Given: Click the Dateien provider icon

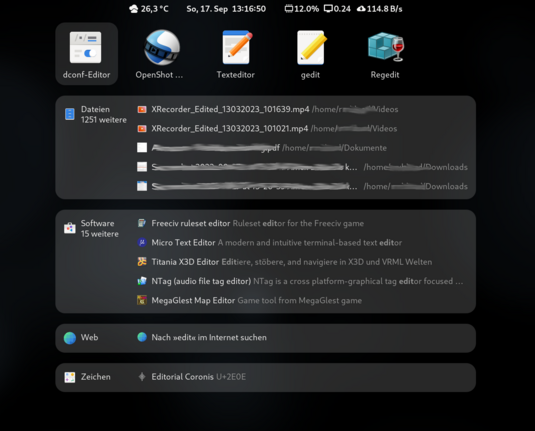Looking at the screenshot, I should tap(70, 114).
